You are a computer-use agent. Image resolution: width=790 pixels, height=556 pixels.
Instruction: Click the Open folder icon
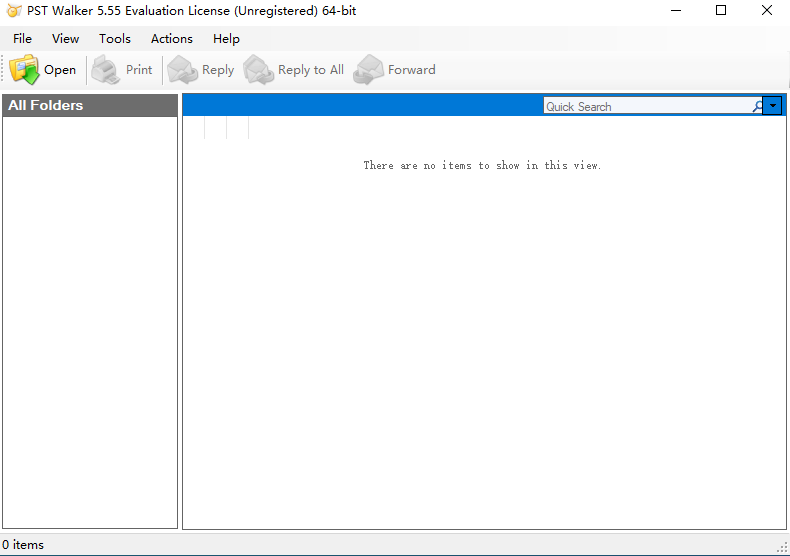tap(24, 70)
